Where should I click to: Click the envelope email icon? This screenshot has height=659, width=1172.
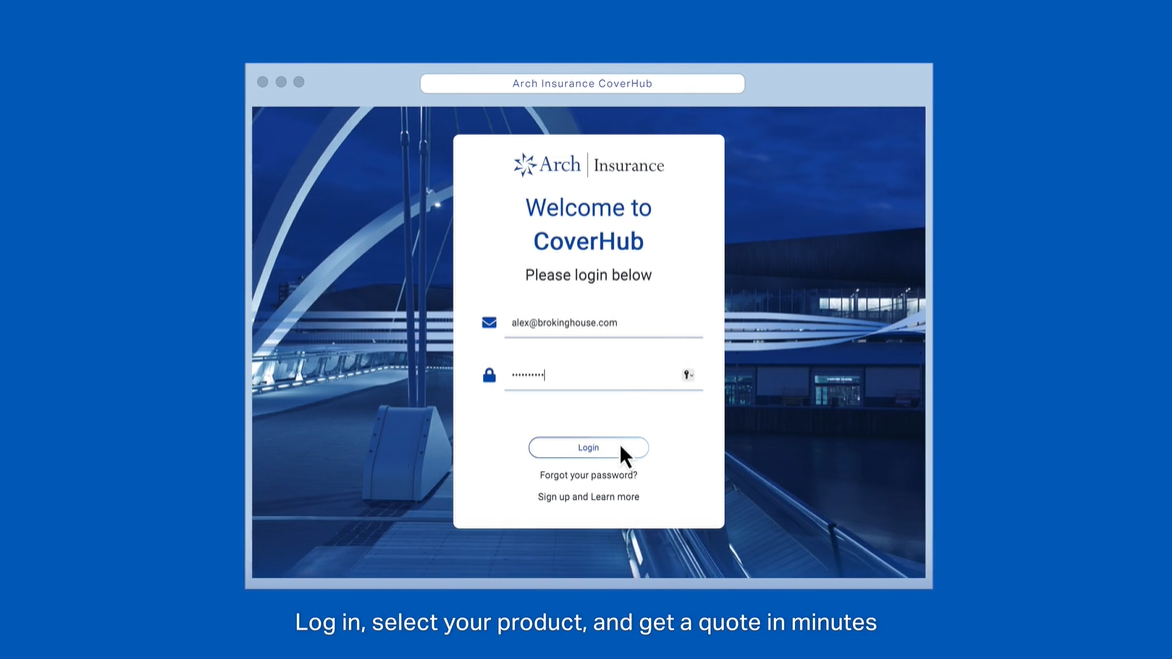(x=489, y=323)
